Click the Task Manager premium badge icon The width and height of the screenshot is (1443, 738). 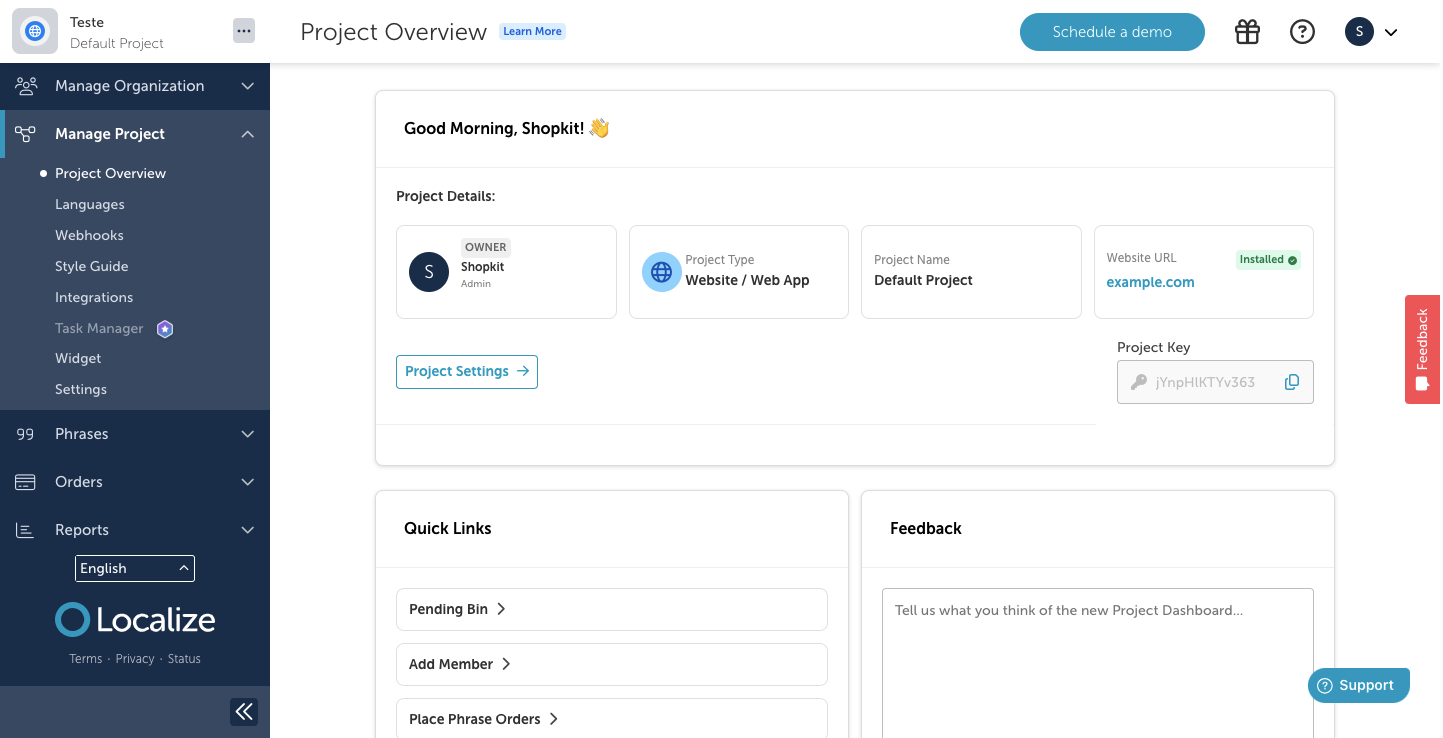click(165, 329)
